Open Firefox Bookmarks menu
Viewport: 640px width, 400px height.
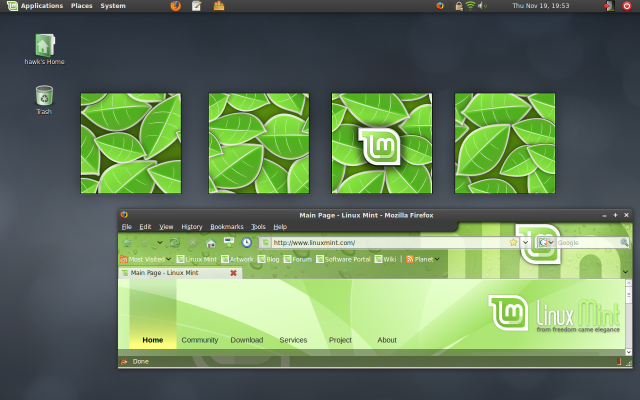[x=227, y=227]
